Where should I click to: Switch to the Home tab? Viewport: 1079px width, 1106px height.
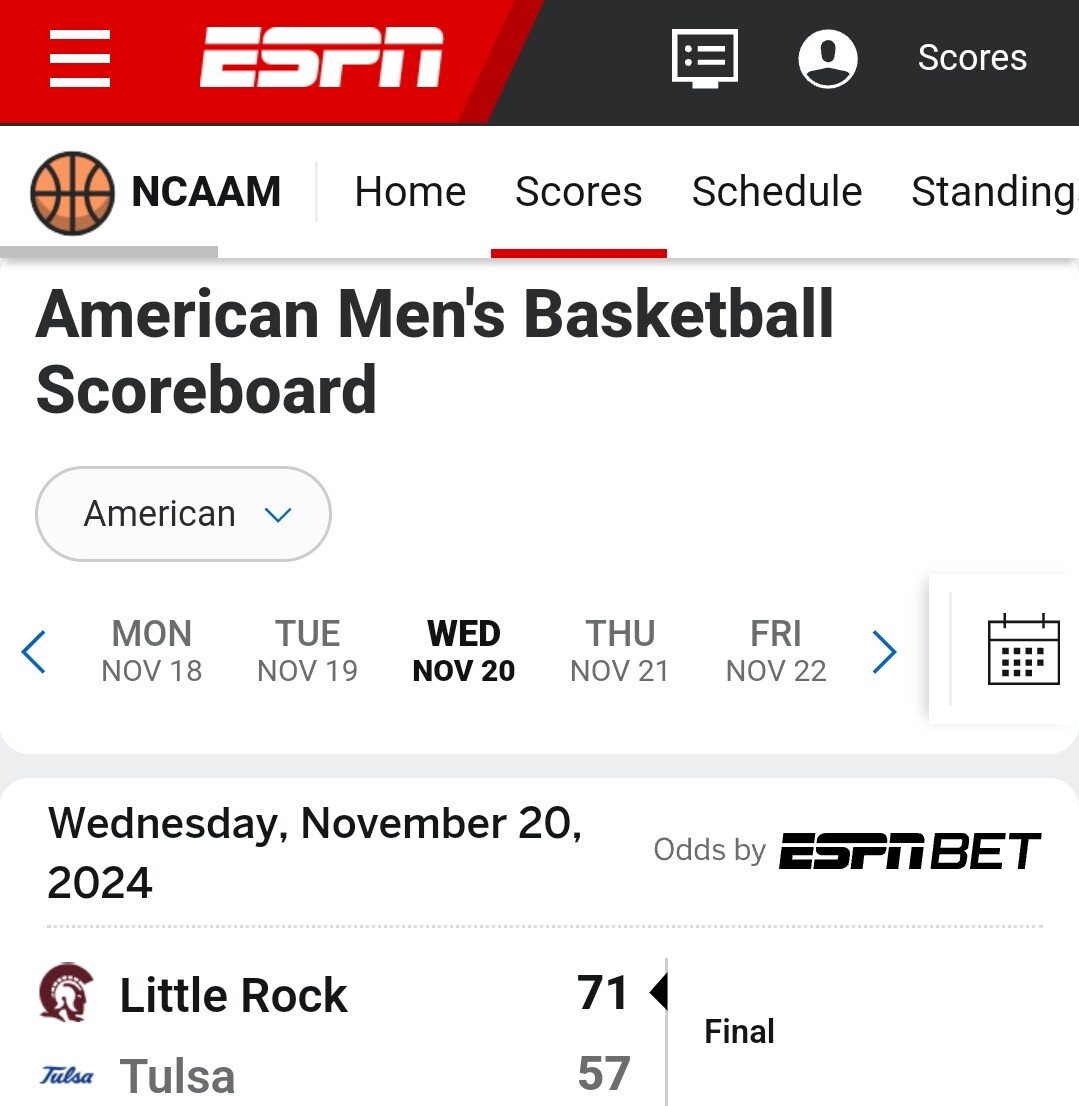tap(410, 191)
